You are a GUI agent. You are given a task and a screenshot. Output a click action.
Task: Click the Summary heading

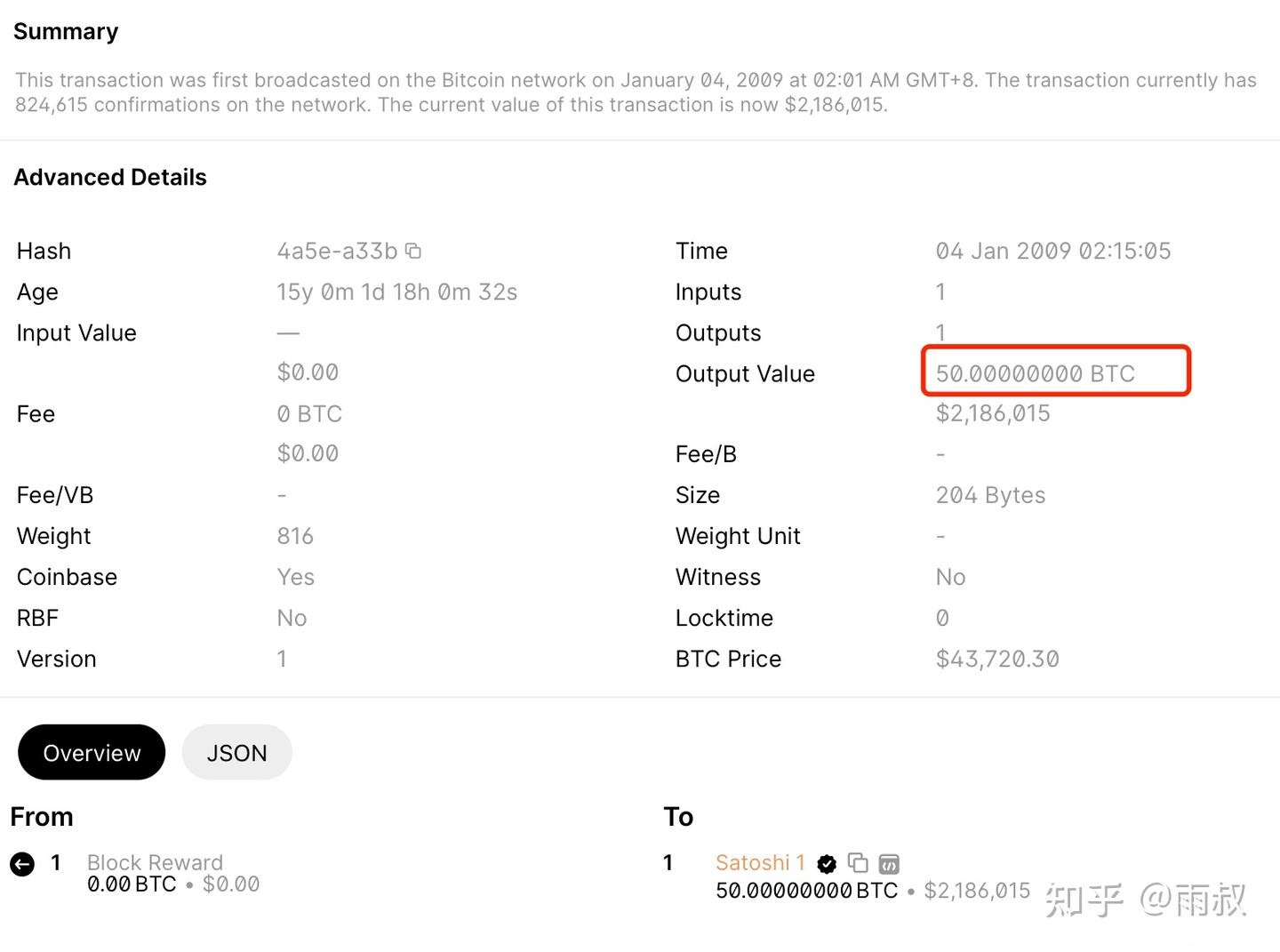[66, 32]
